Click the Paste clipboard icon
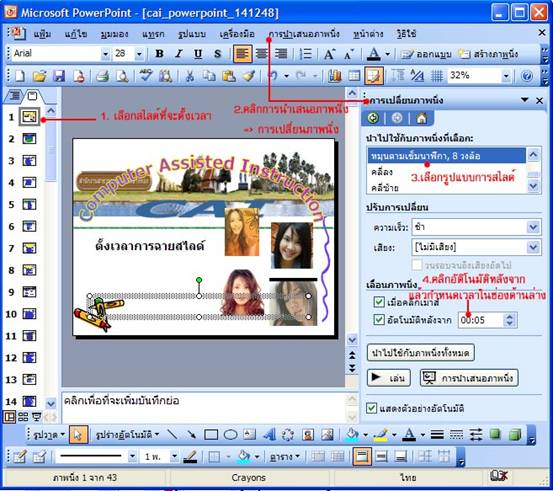 click(229, 75)
